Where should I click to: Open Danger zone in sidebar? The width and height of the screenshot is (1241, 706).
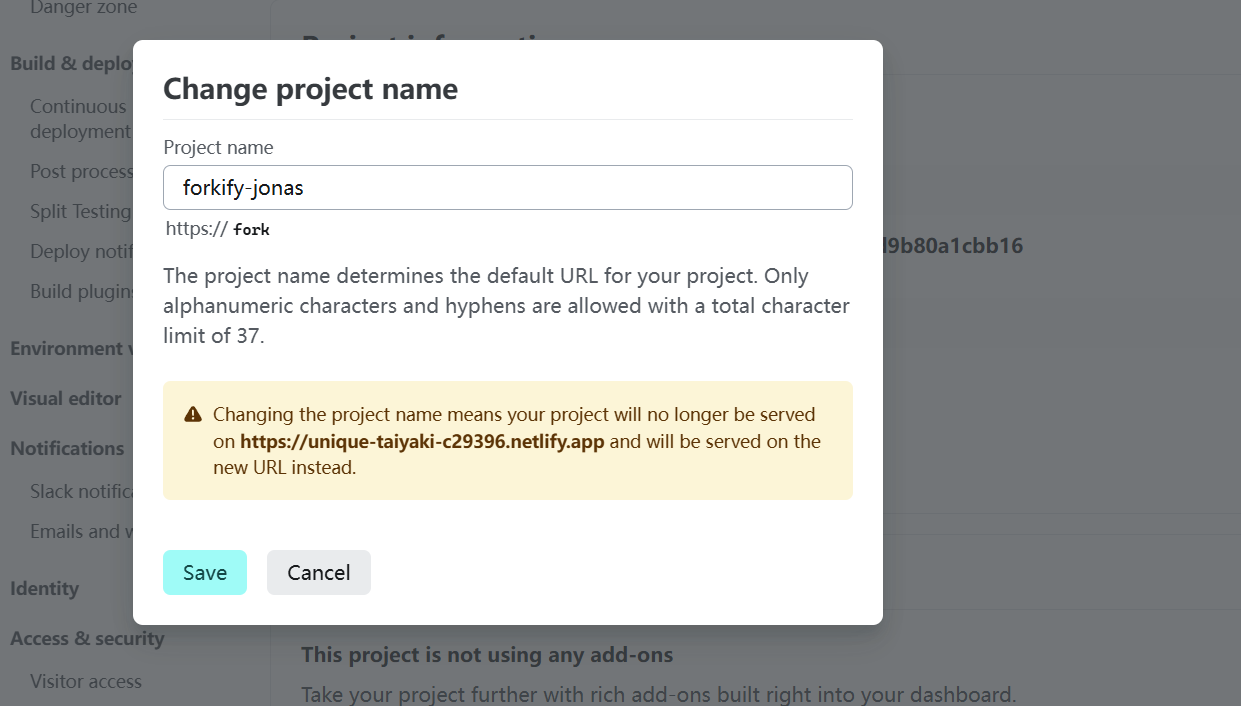pyautogui.click(x=83, y=8)
